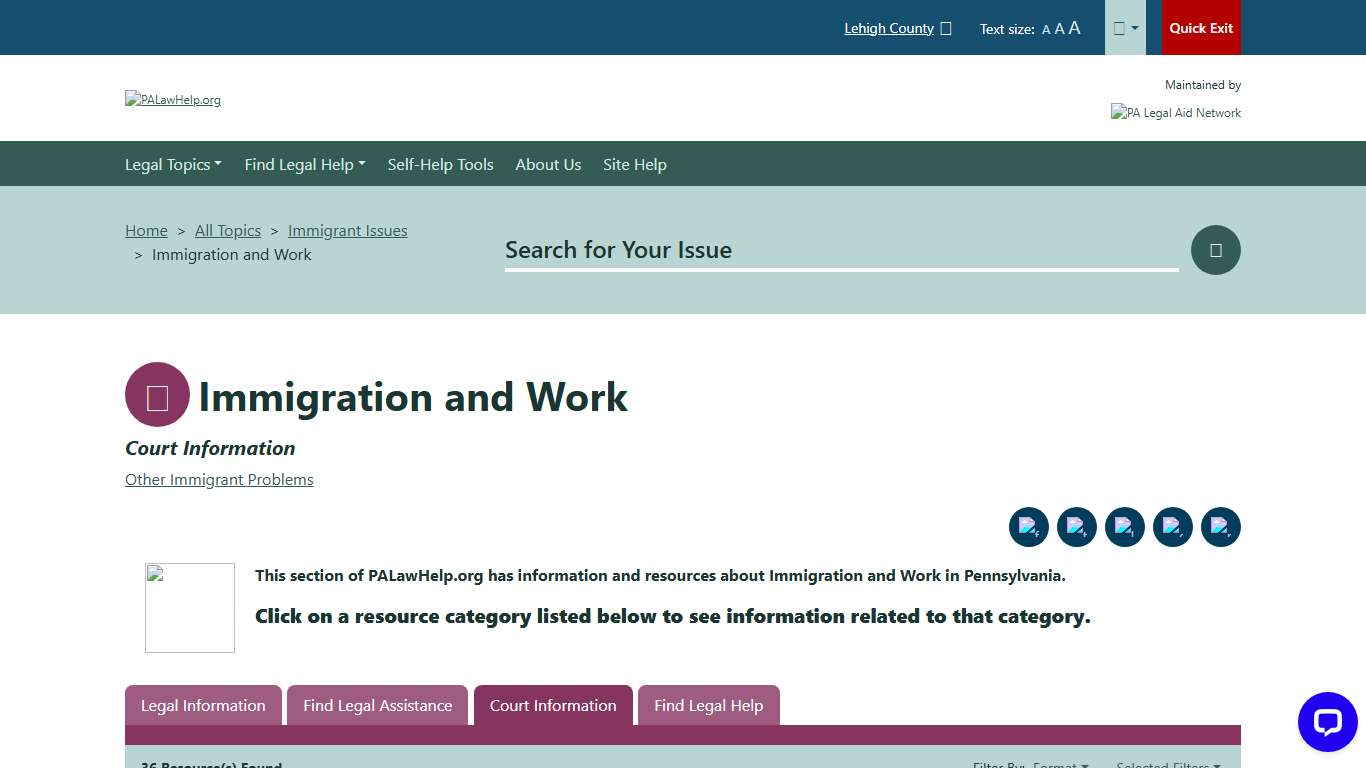Expand the Legal Topics menu
This screenshot has width=1366, height=768.
[x=173, y=164]
